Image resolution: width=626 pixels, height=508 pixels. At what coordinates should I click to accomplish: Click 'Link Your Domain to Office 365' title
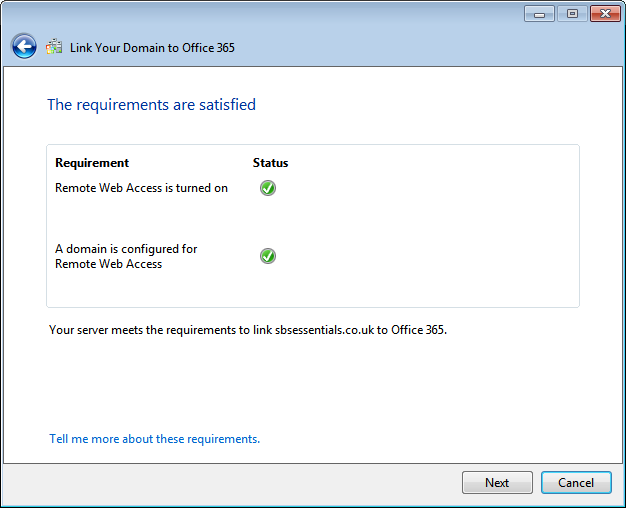(152, 47)
